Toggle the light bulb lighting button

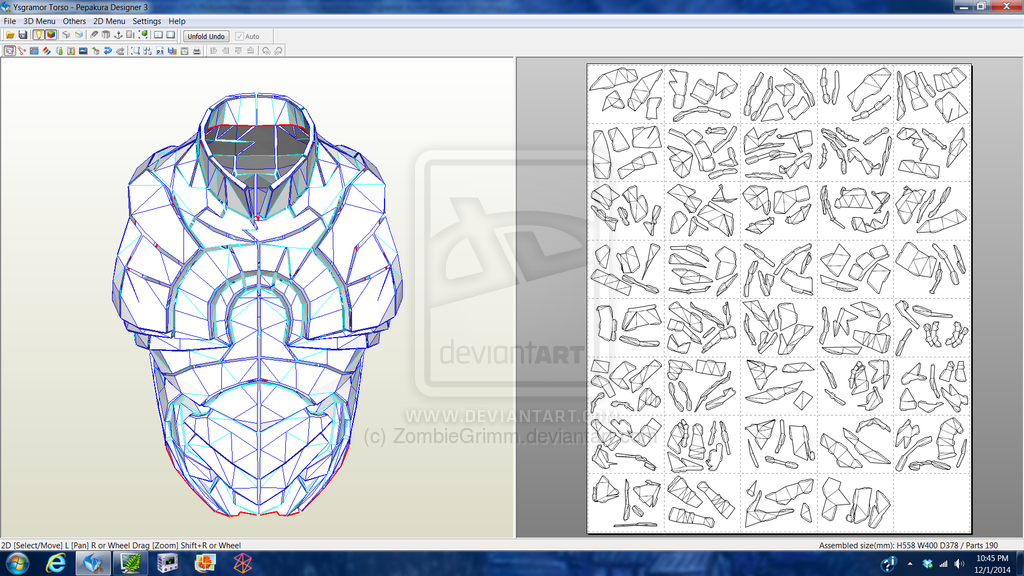click(39, 35)
